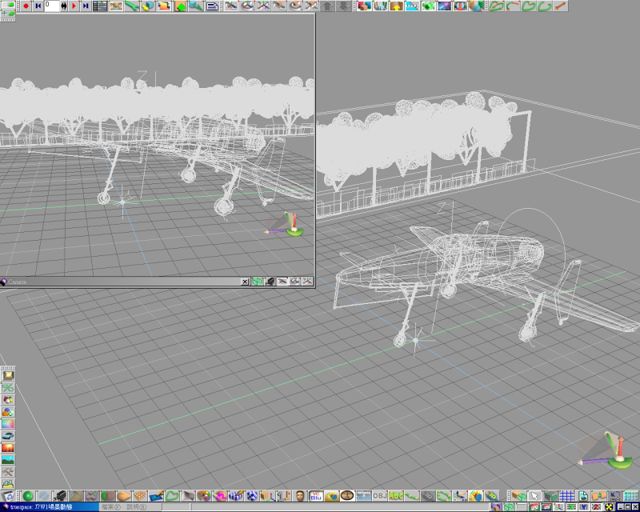Viewport: 640px width, 512px height.
Task: Click the camera icon in bottom toolbar
Action: click(60, 496)
